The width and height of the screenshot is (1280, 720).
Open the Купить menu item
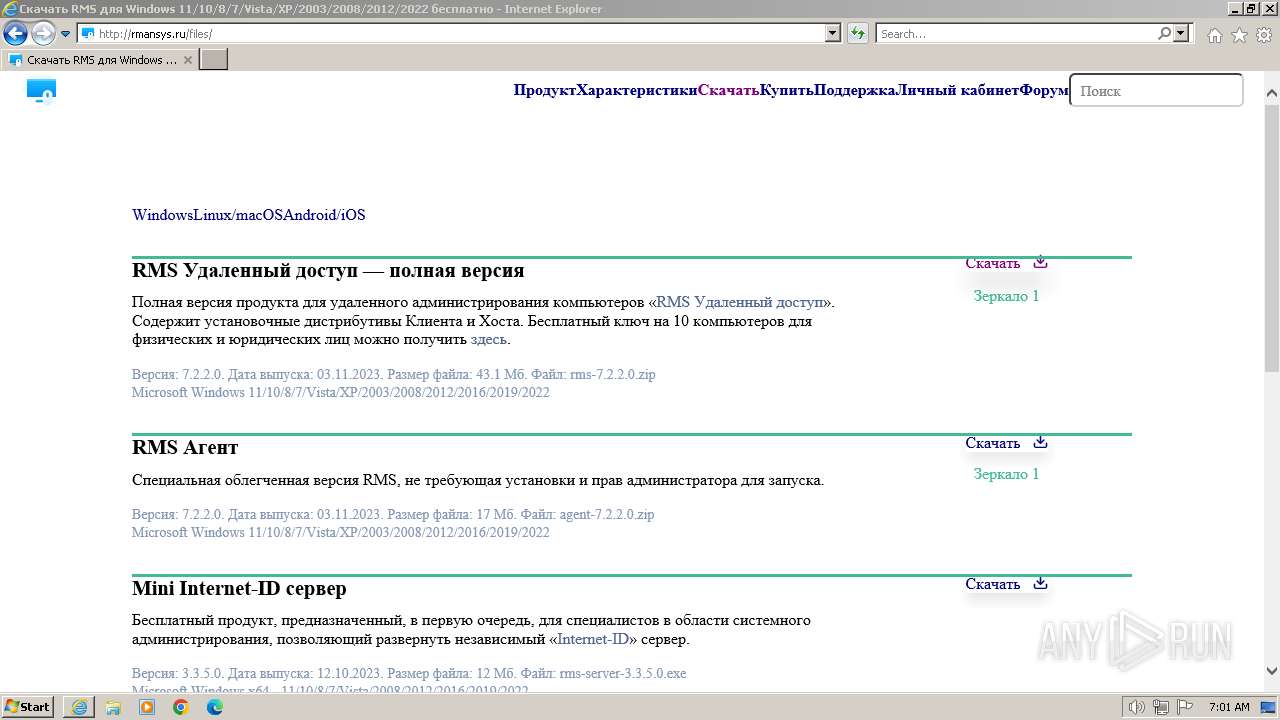(787, 90)
